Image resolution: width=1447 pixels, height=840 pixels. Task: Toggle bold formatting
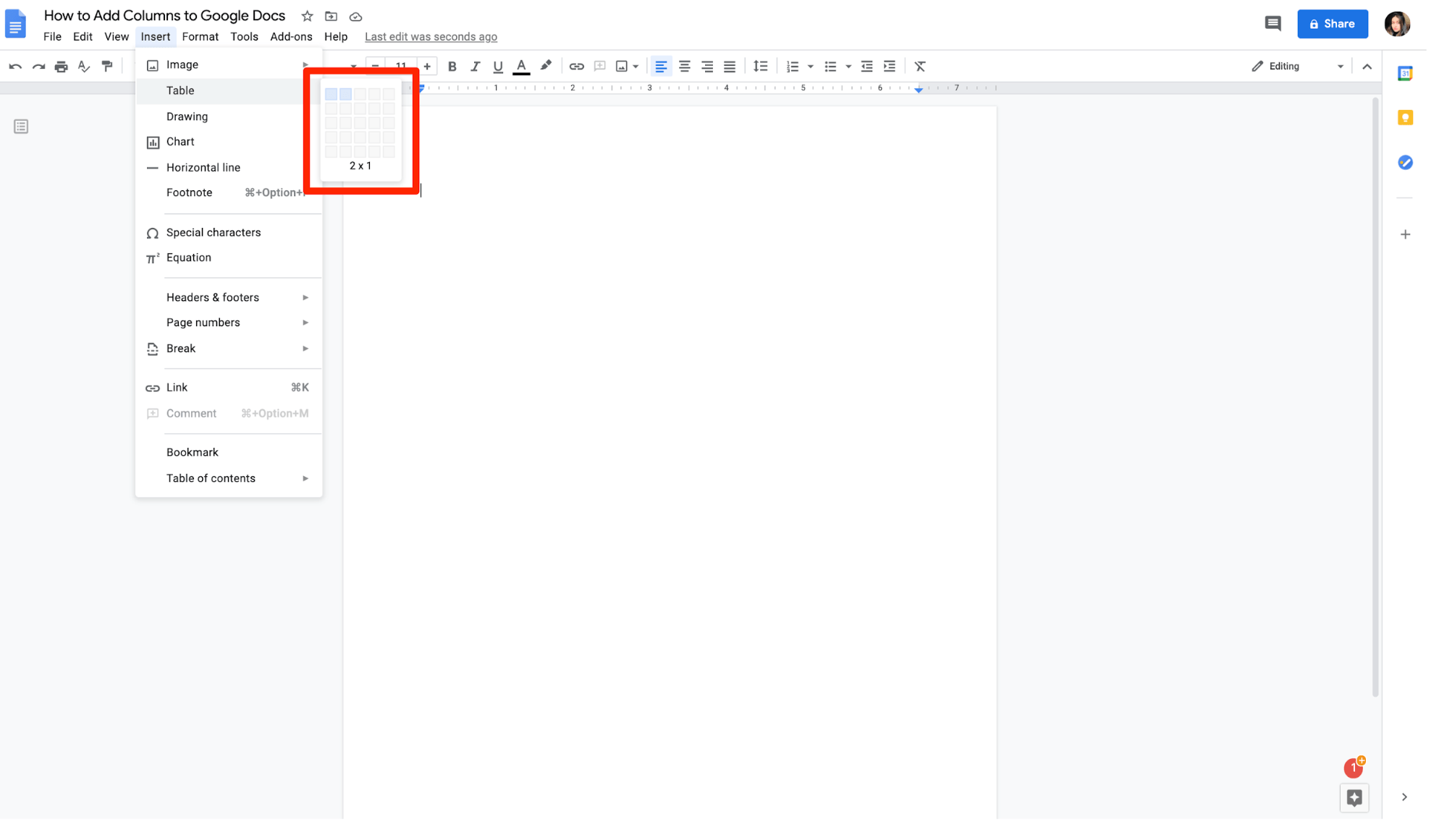(x=452, y=66)
